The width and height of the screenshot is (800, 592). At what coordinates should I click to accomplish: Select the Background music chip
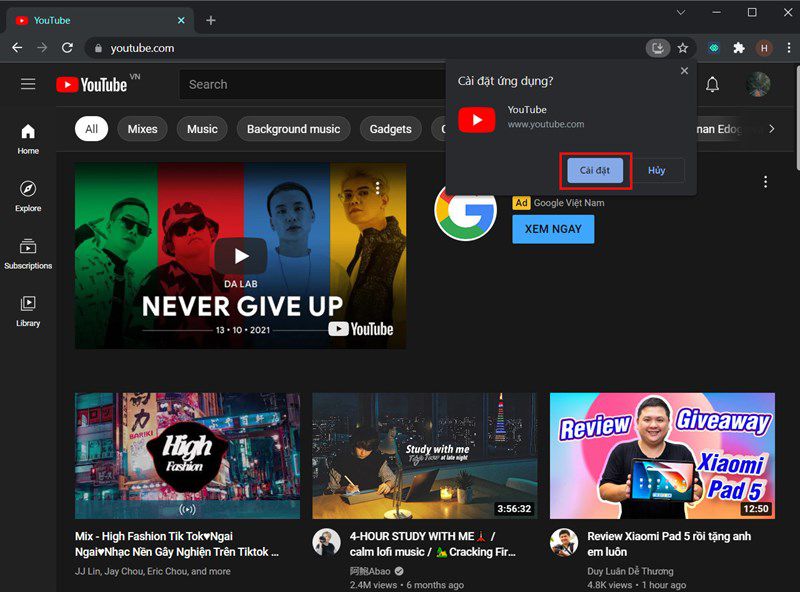[293, 129]
